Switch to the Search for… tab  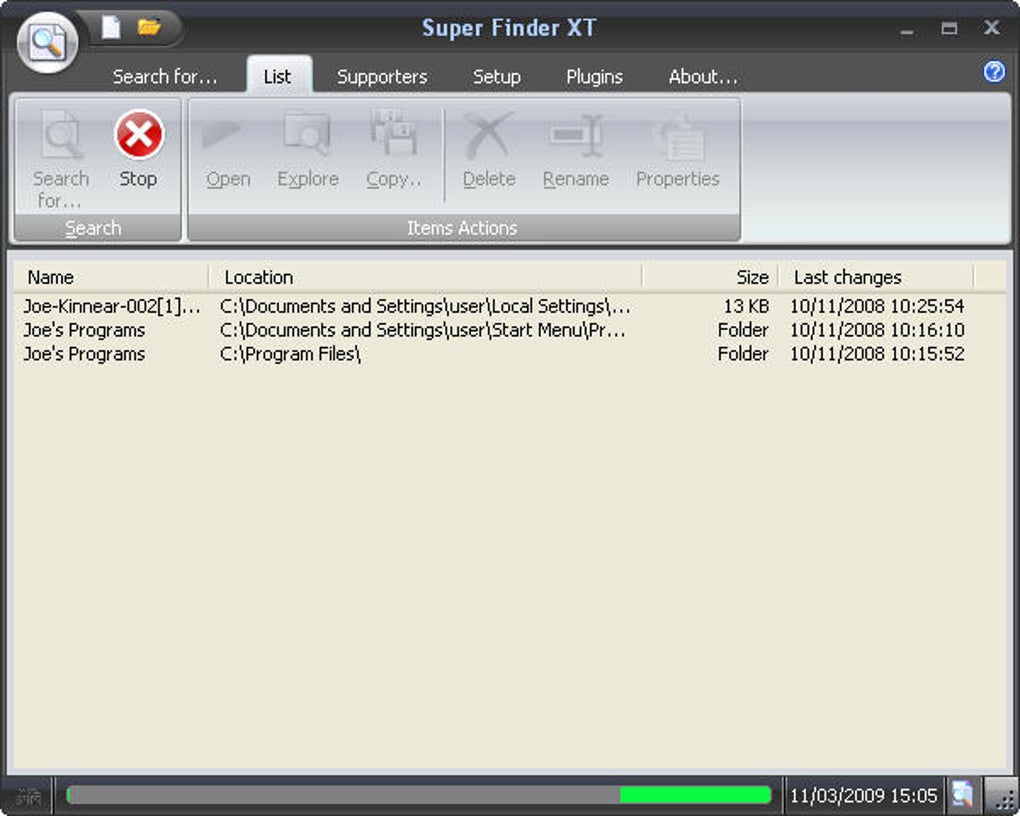point(165,77)
